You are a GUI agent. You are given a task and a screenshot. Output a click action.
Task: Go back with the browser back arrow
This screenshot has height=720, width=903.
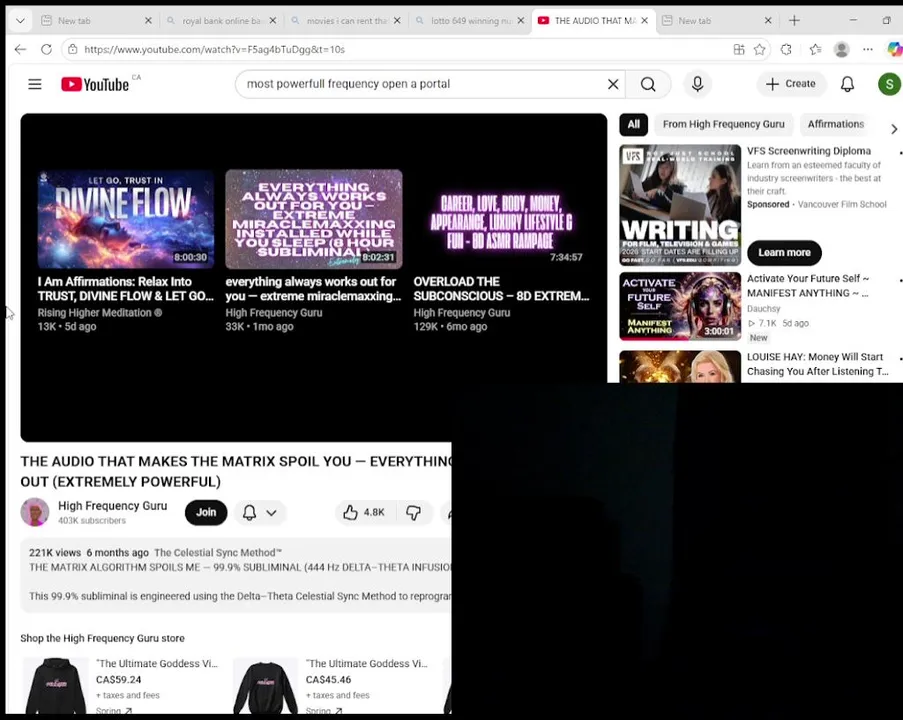coord(21,50)
